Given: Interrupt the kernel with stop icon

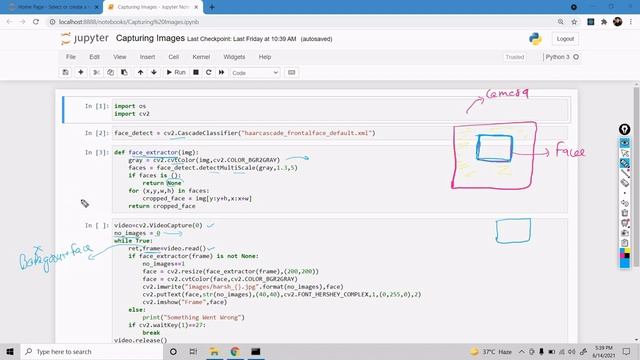Looking at the screenshot, I should click(196, 72).
